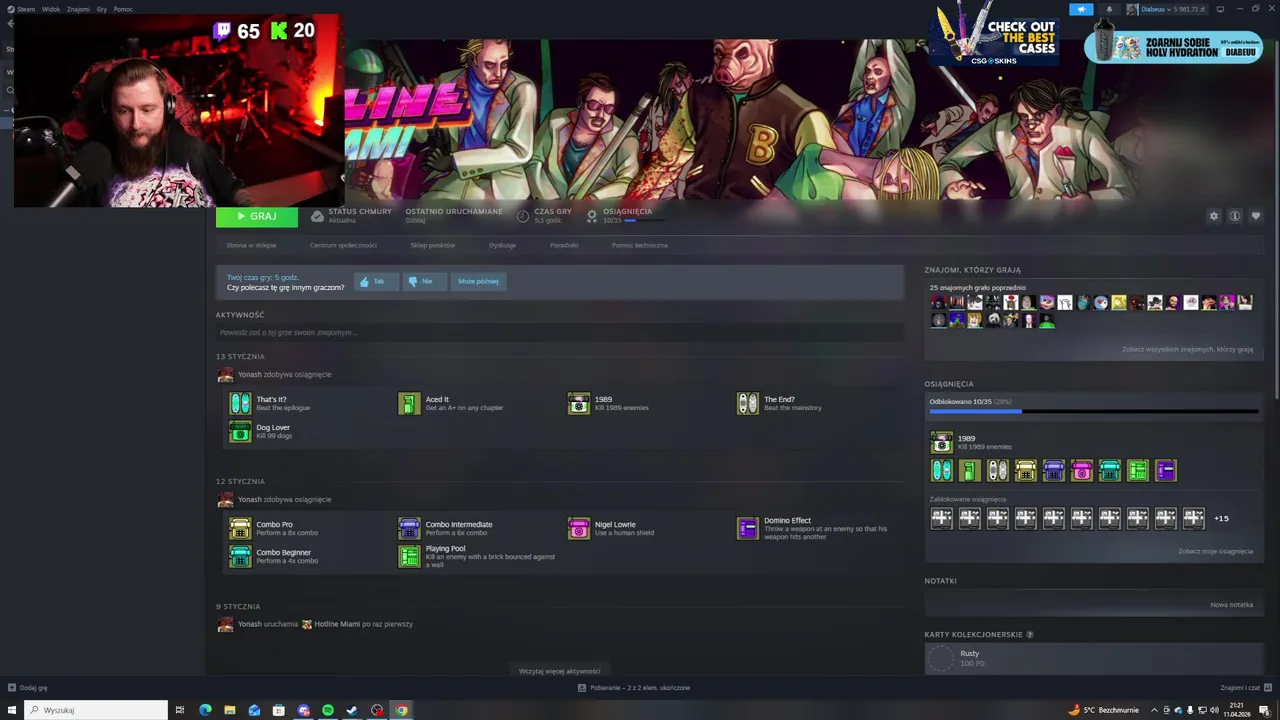Open Steam from the taskbar

pyautogui.click(x=352, y=710)
